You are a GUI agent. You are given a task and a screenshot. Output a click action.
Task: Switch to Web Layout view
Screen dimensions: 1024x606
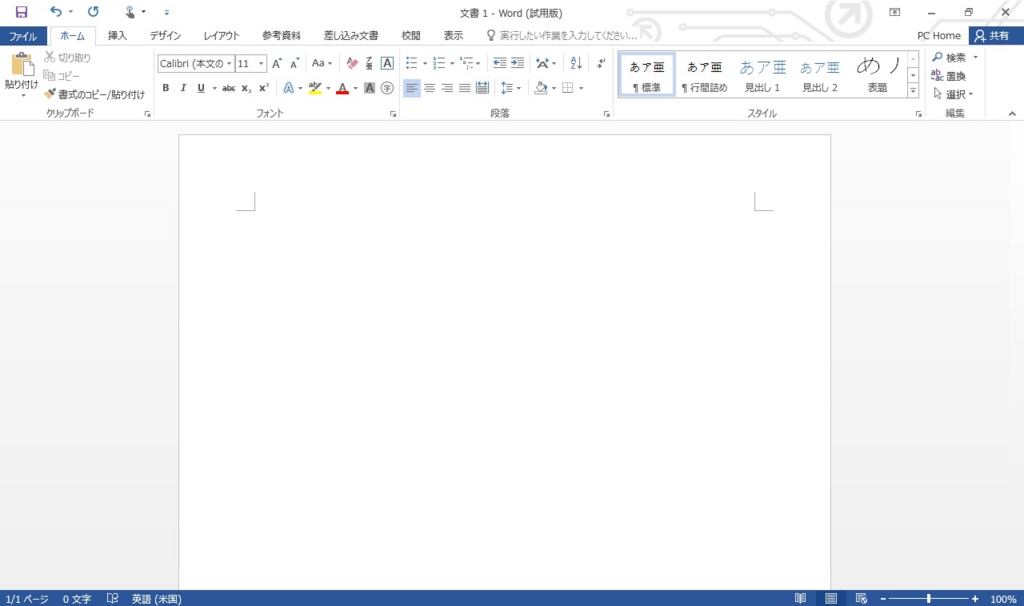861,598
